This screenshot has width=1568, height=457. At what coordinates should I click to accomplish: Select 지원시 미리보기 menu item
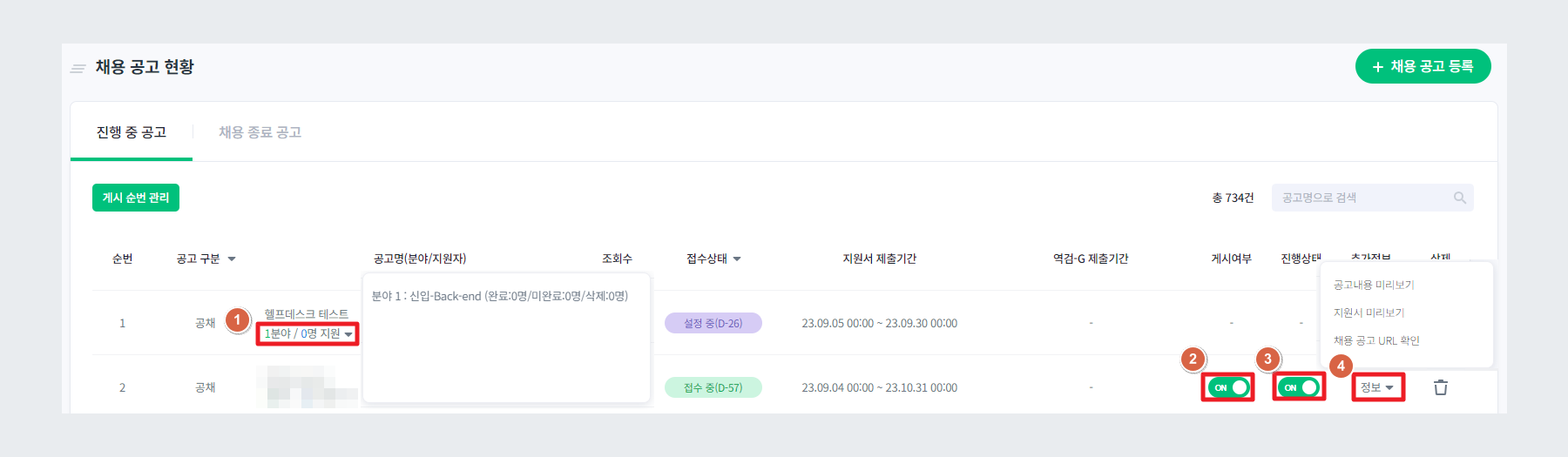pos(1369,313)
